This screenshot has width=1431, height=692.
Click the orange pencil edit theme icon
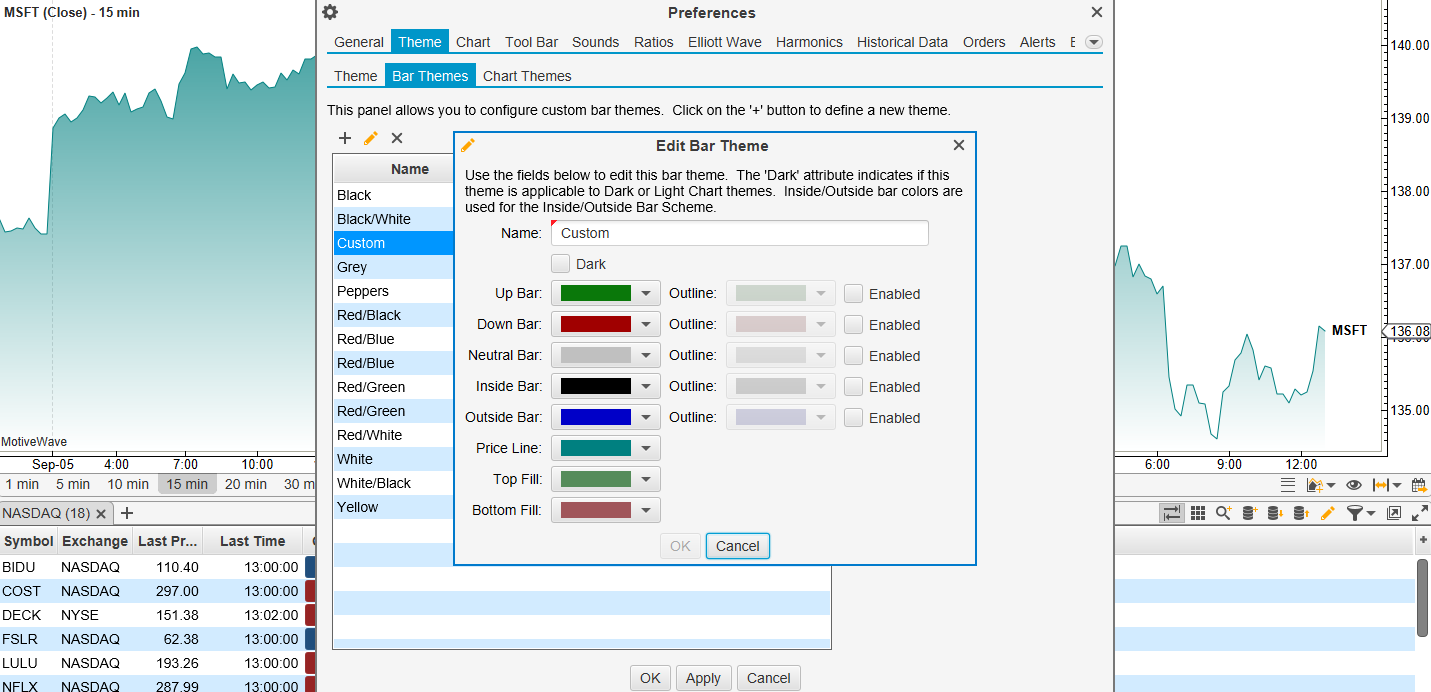[371, 138]
